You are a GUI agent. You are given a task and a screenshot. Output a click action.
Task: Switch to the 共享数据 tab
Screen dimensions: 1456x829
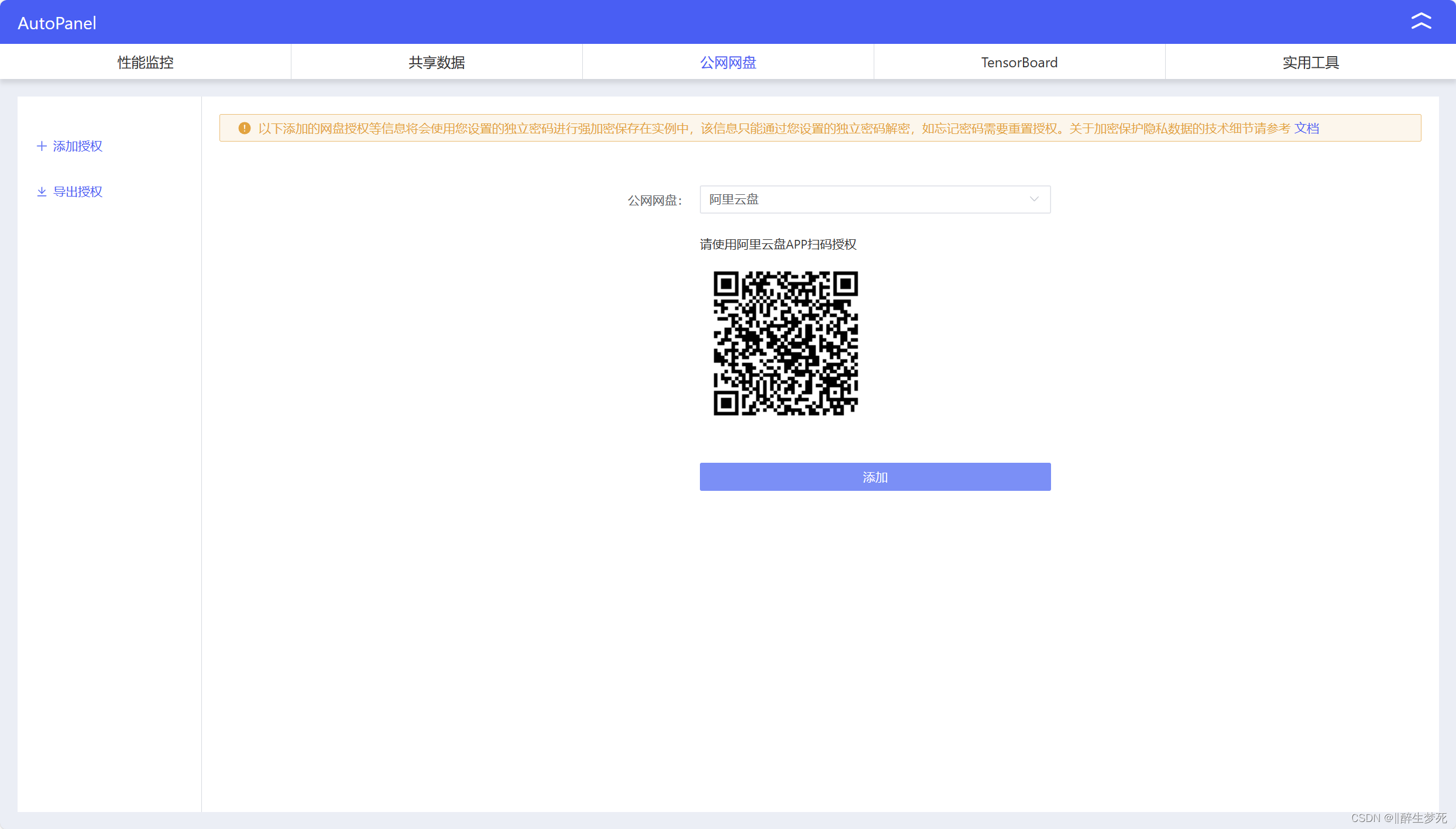437,62
